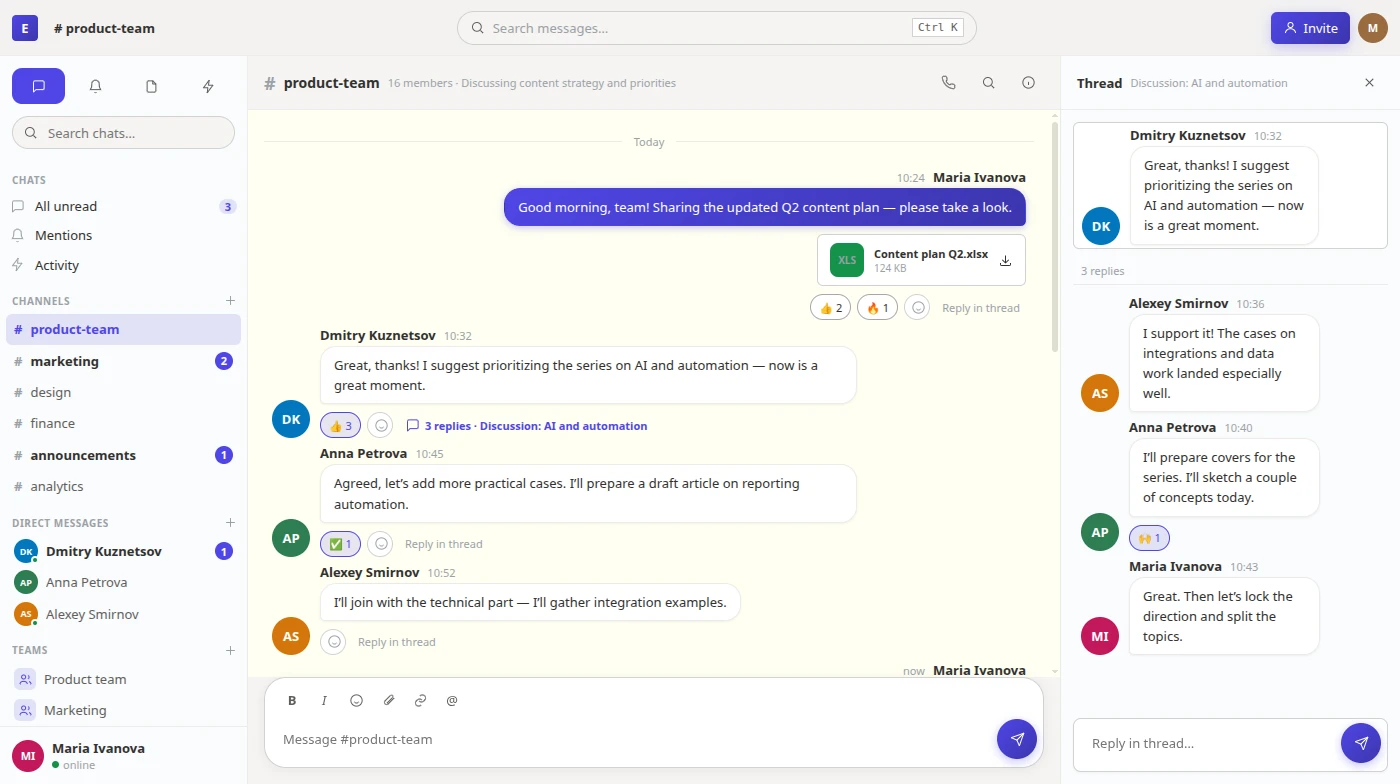Click Dmitry Kuznetsov's DK avatar in chat
1400x784 pixels.
pyautogui.click(x=291, y=419)
